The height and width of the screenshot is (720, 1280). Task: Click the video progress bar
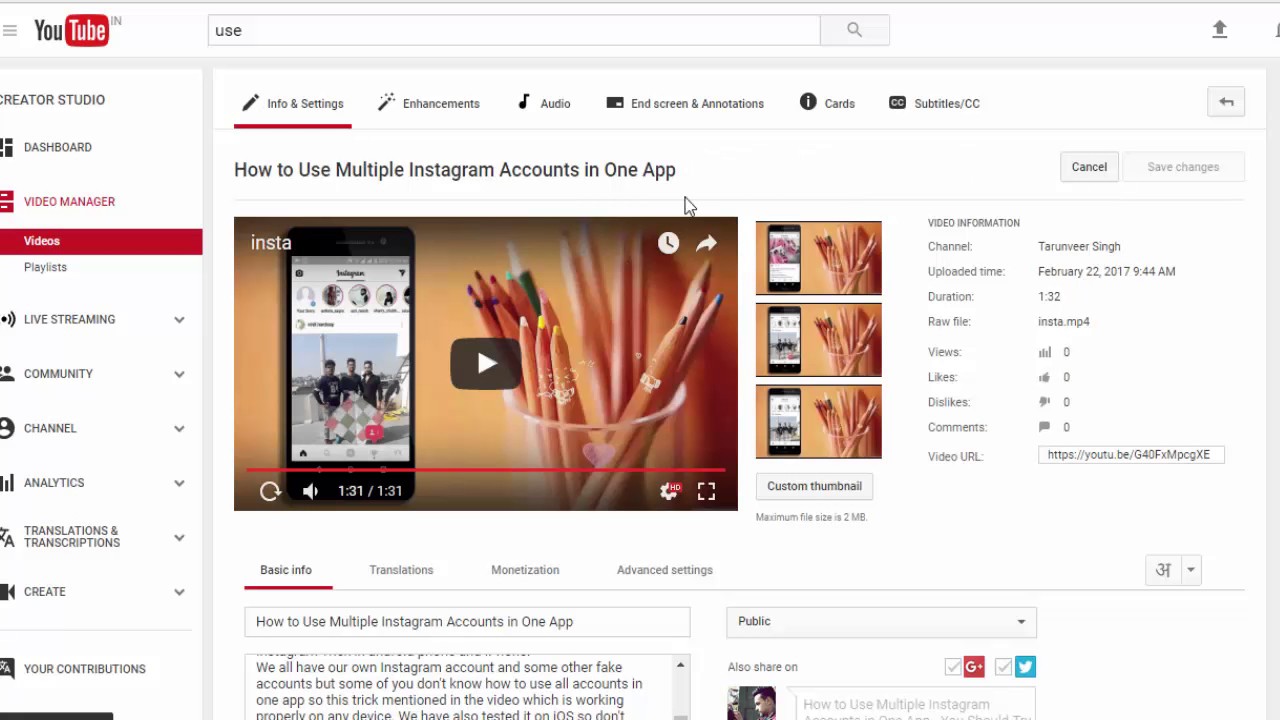[x=486, y=469]
